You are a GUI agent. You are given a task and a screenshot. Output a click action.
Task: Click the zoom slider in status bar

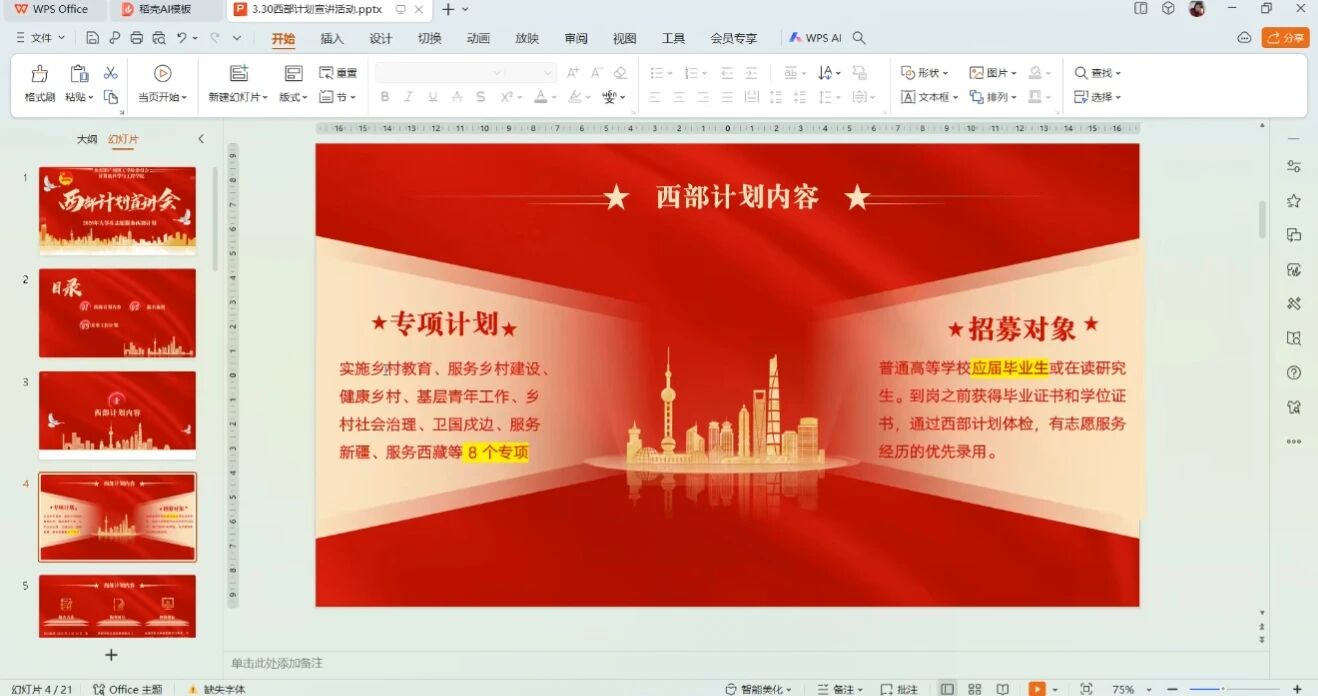point(1223,689)
